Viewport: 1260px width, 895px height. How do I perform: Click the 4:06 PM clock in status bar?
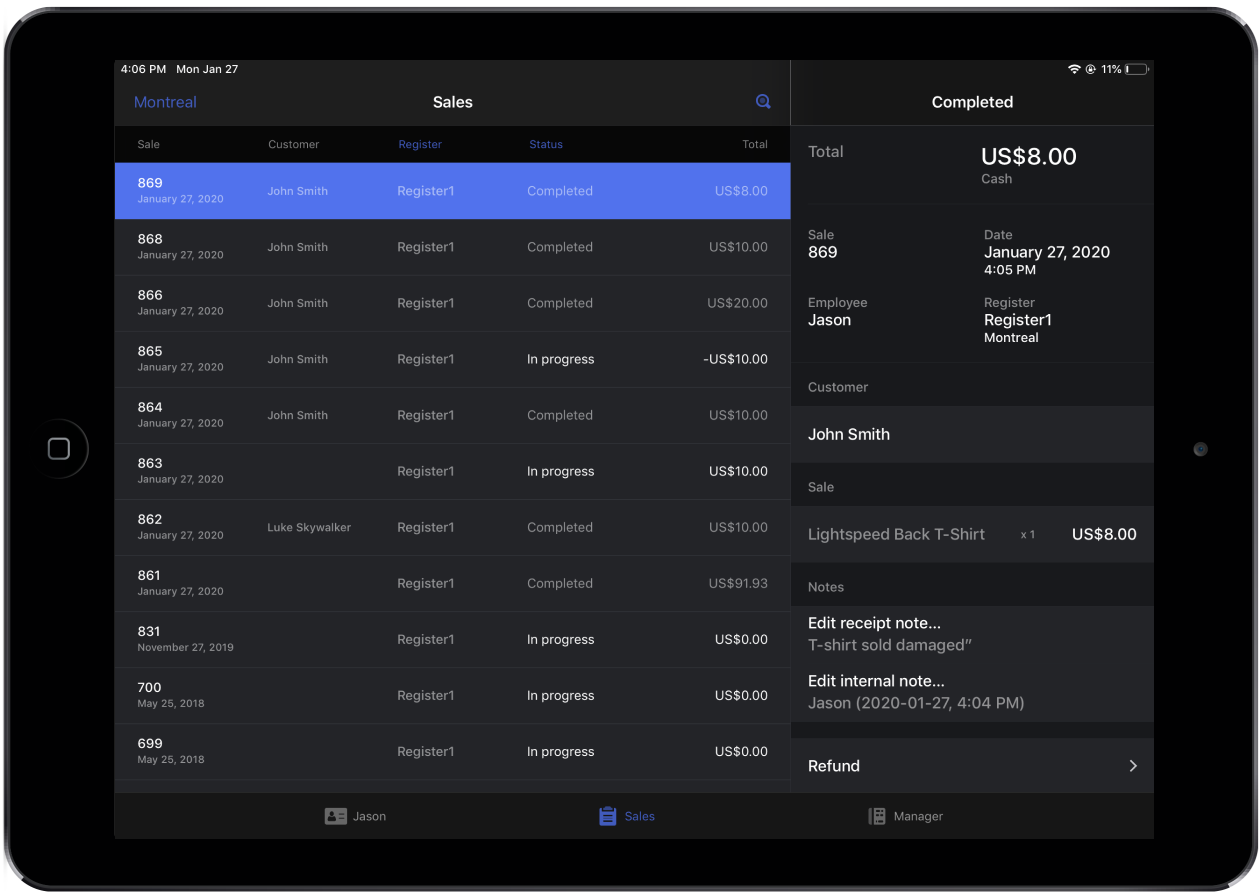point(143,70)
